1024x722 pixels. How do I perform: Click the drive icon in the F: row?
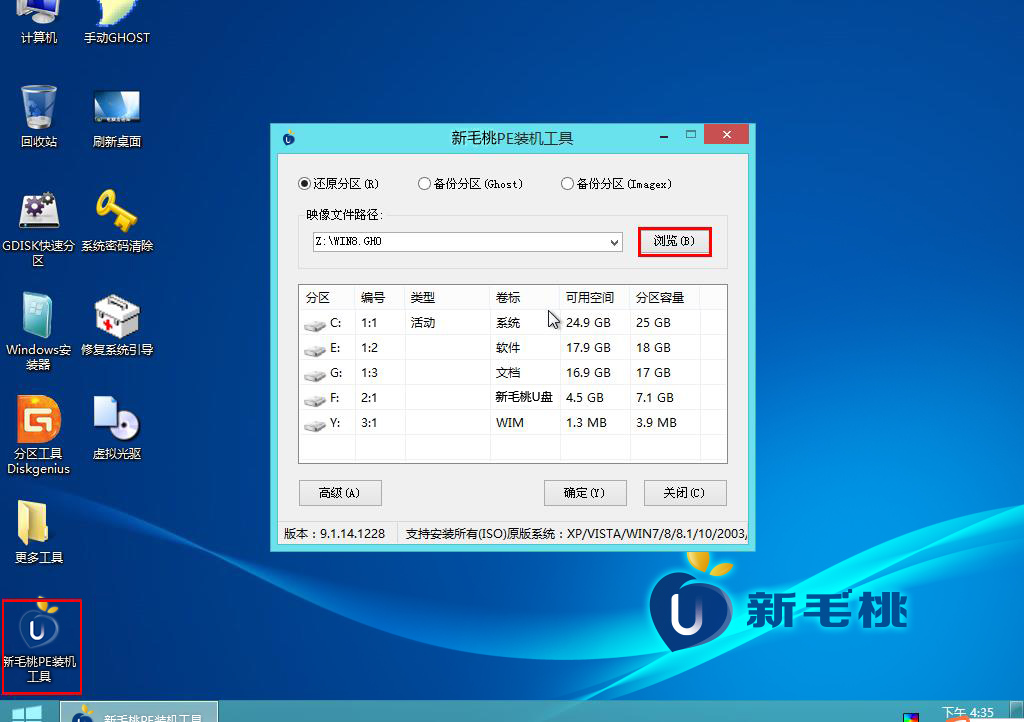click(x=315, y=400)
